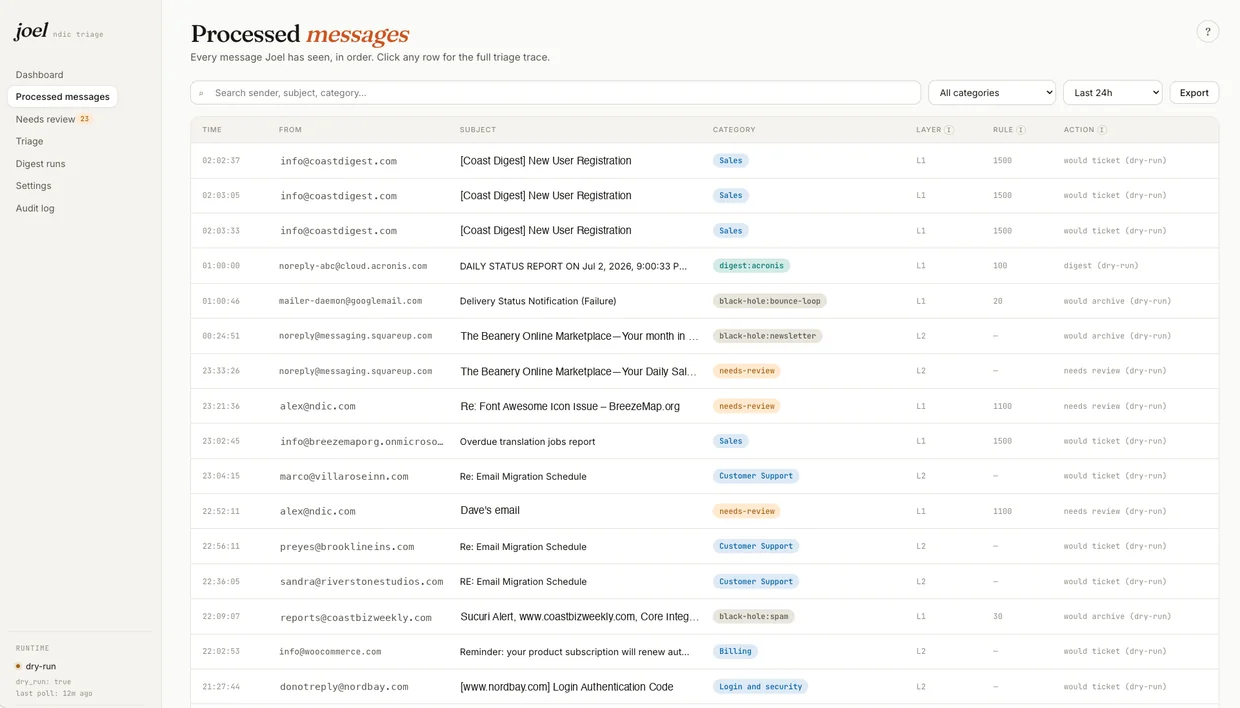Screen dimensions: 1240x708
Task: Click sandra@riverstonestudios.com sender
Action: (361, 582)
